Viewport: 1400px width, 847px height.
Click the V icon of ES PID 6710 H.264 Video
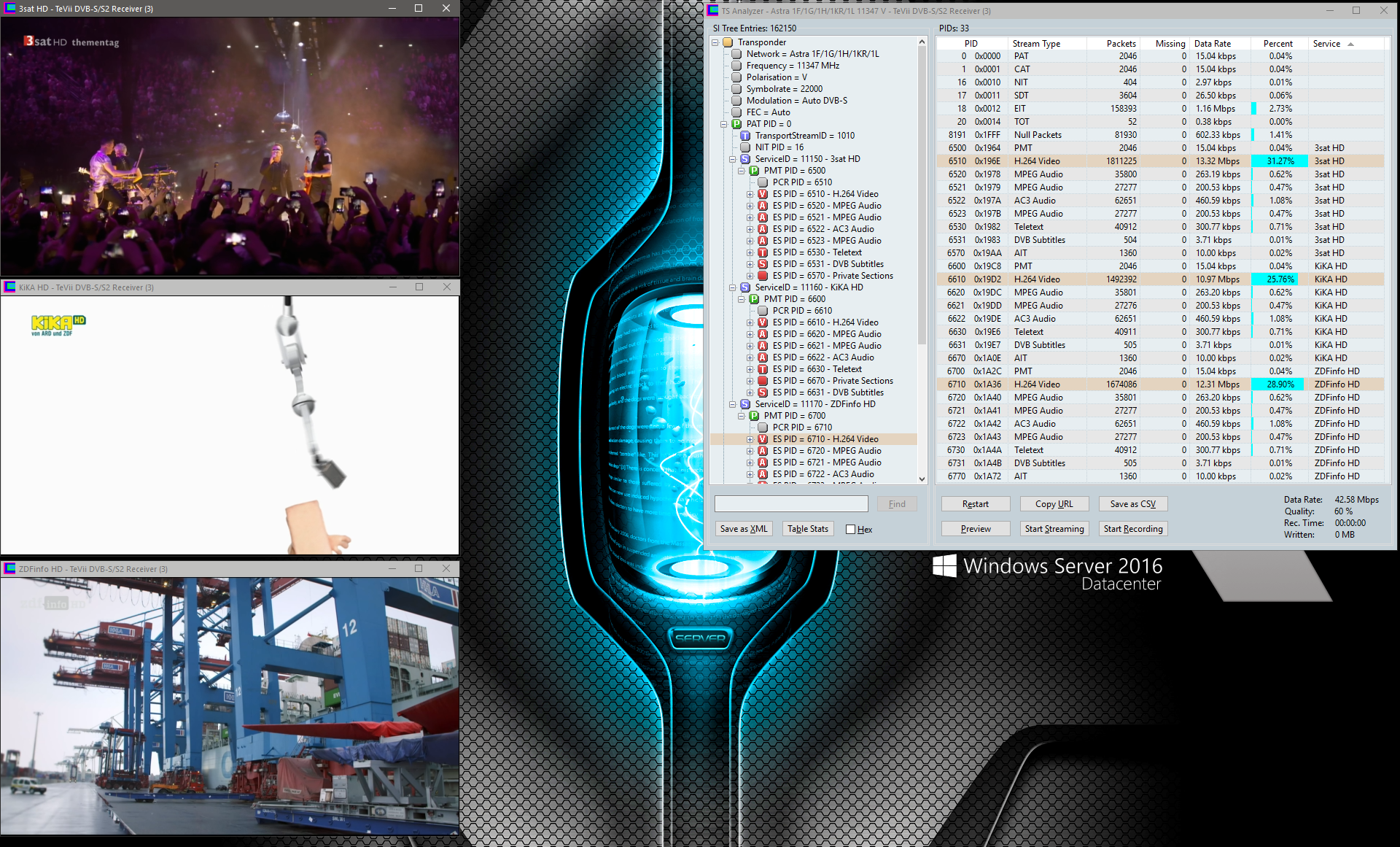(763, 439)
